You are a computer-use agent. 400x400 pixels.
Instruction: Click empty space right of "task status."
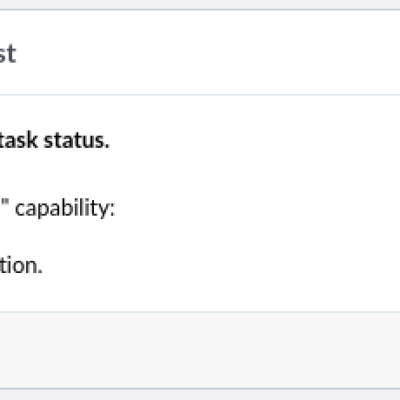(x=253, y=140)
